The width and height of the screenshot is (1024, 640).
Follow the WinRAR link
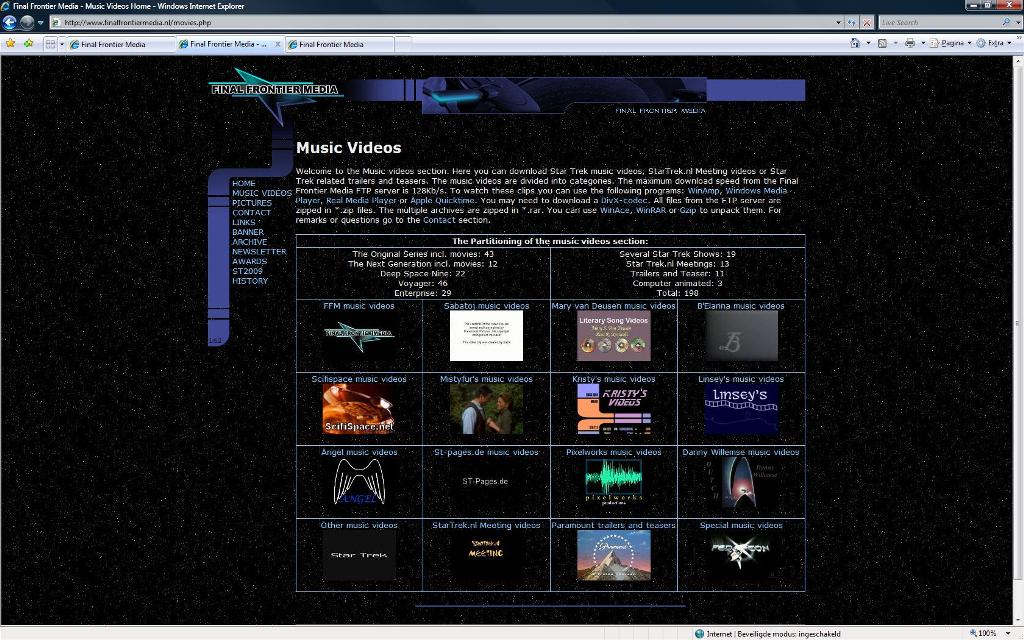pos(650,210)
